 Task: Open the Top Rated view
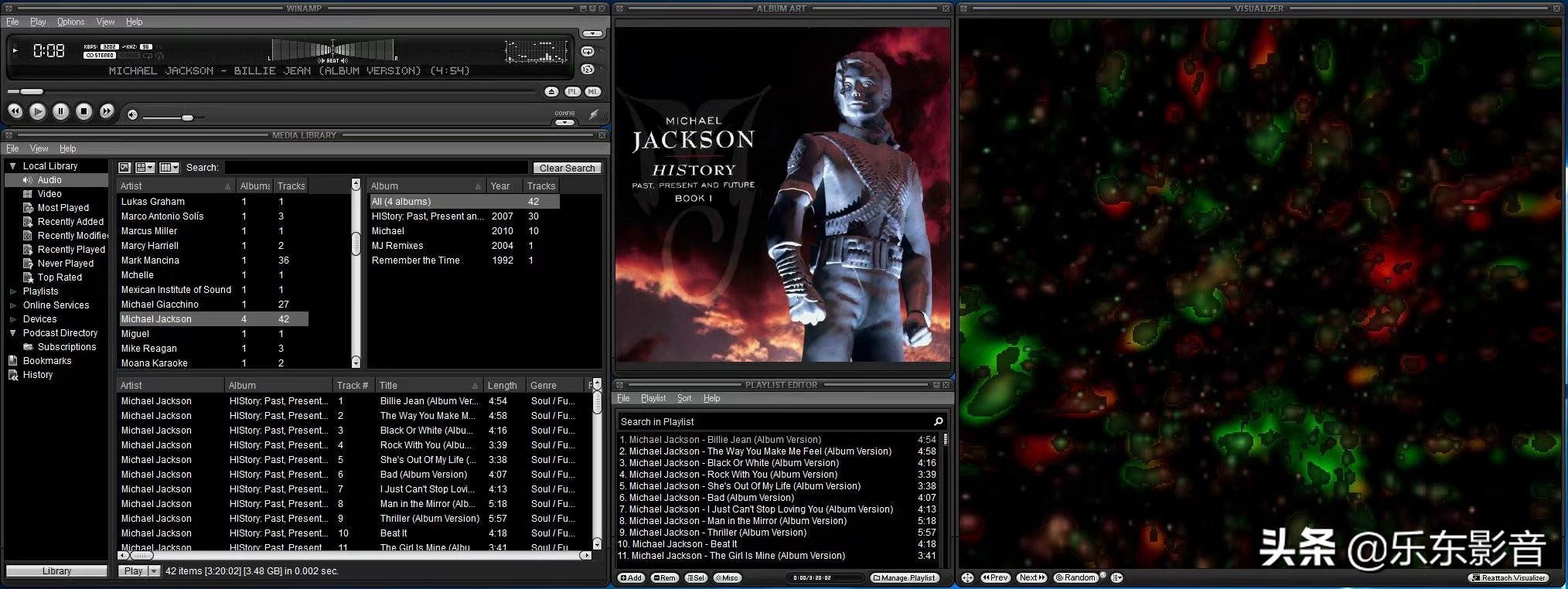(x=60, y=277)
